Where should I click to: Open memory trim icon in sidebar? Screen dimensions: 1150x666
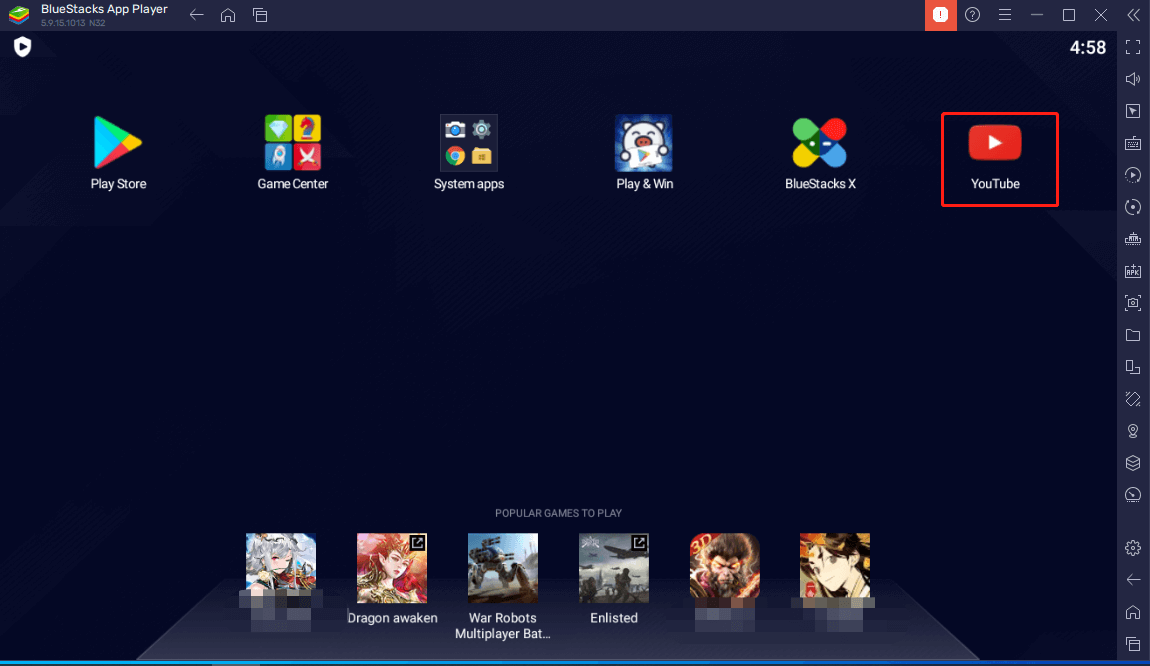pyautogui.click(x=1133, y=239)
